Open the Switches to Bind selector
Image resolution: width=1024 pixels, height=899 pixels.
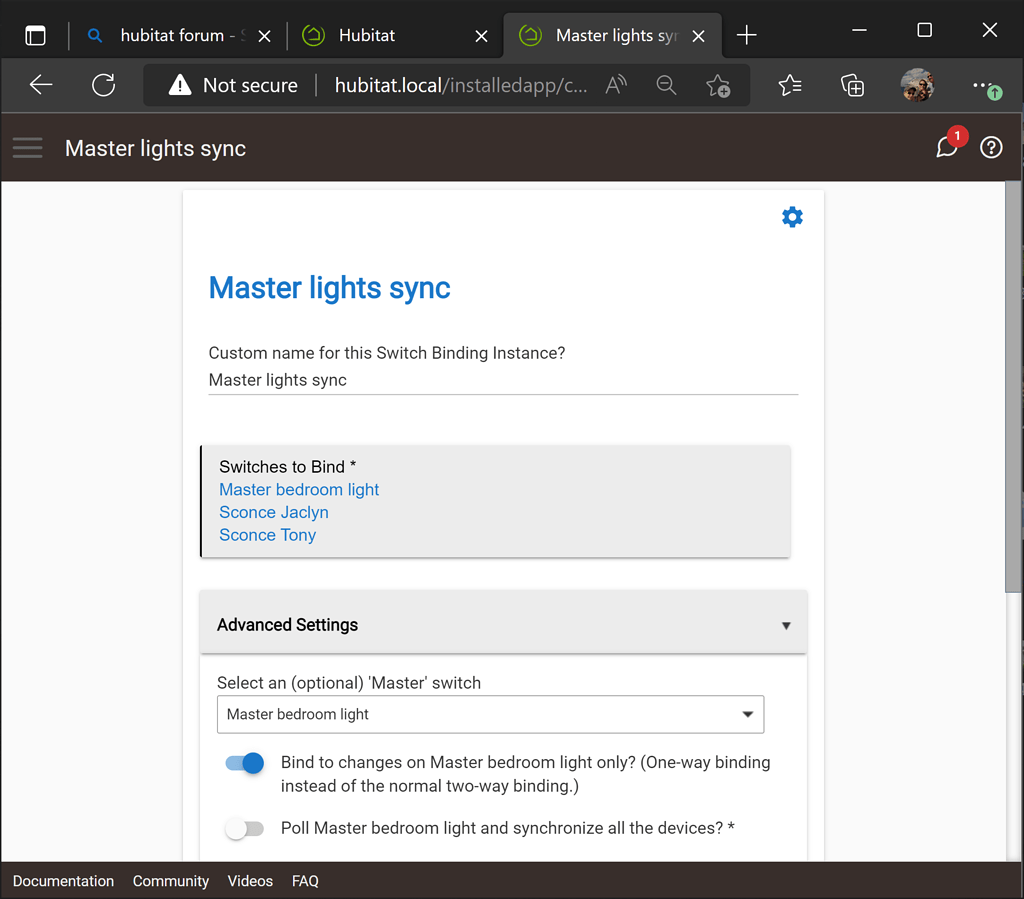[x=495, y=501]
